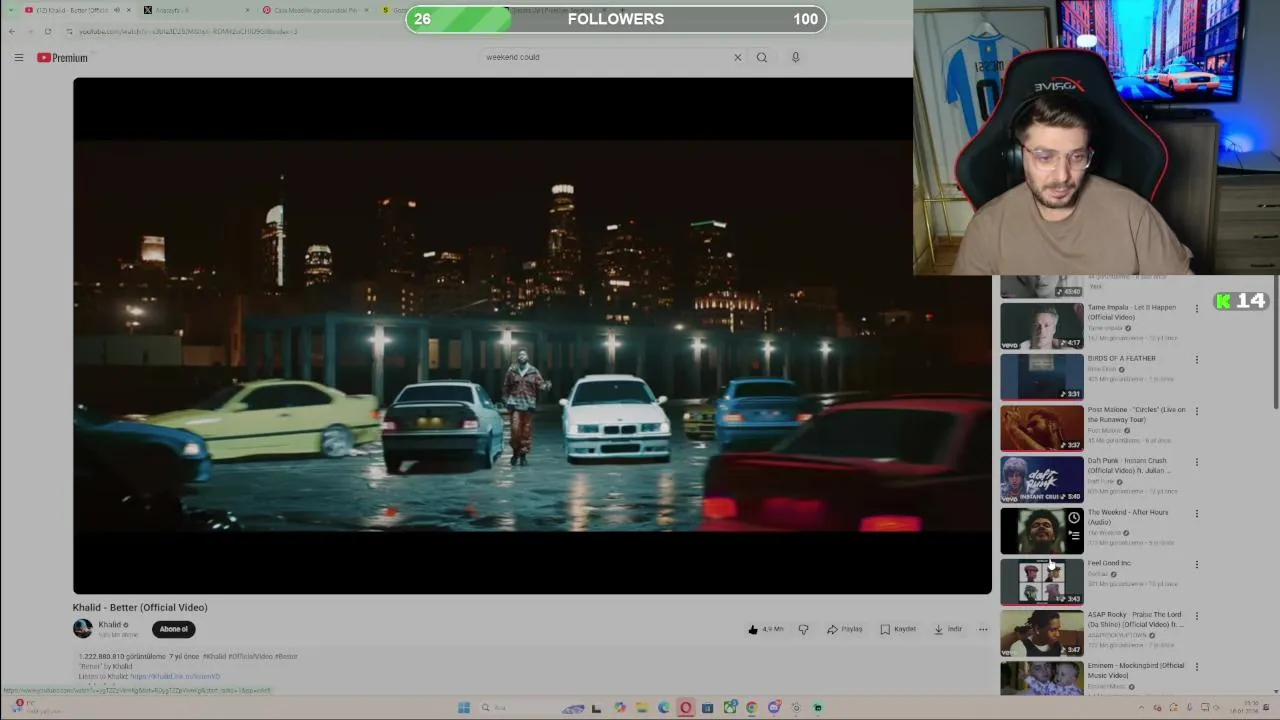The image size is (1280, 720).
Task: Open ASAP Rocky Praise The Lord title
Action: tap(1136, 619)
